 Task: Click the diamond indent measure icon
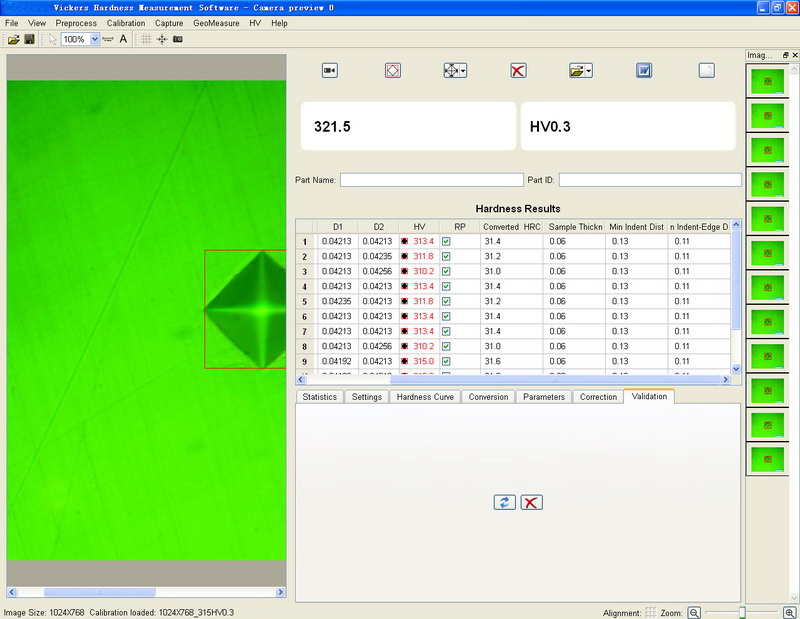393,70
